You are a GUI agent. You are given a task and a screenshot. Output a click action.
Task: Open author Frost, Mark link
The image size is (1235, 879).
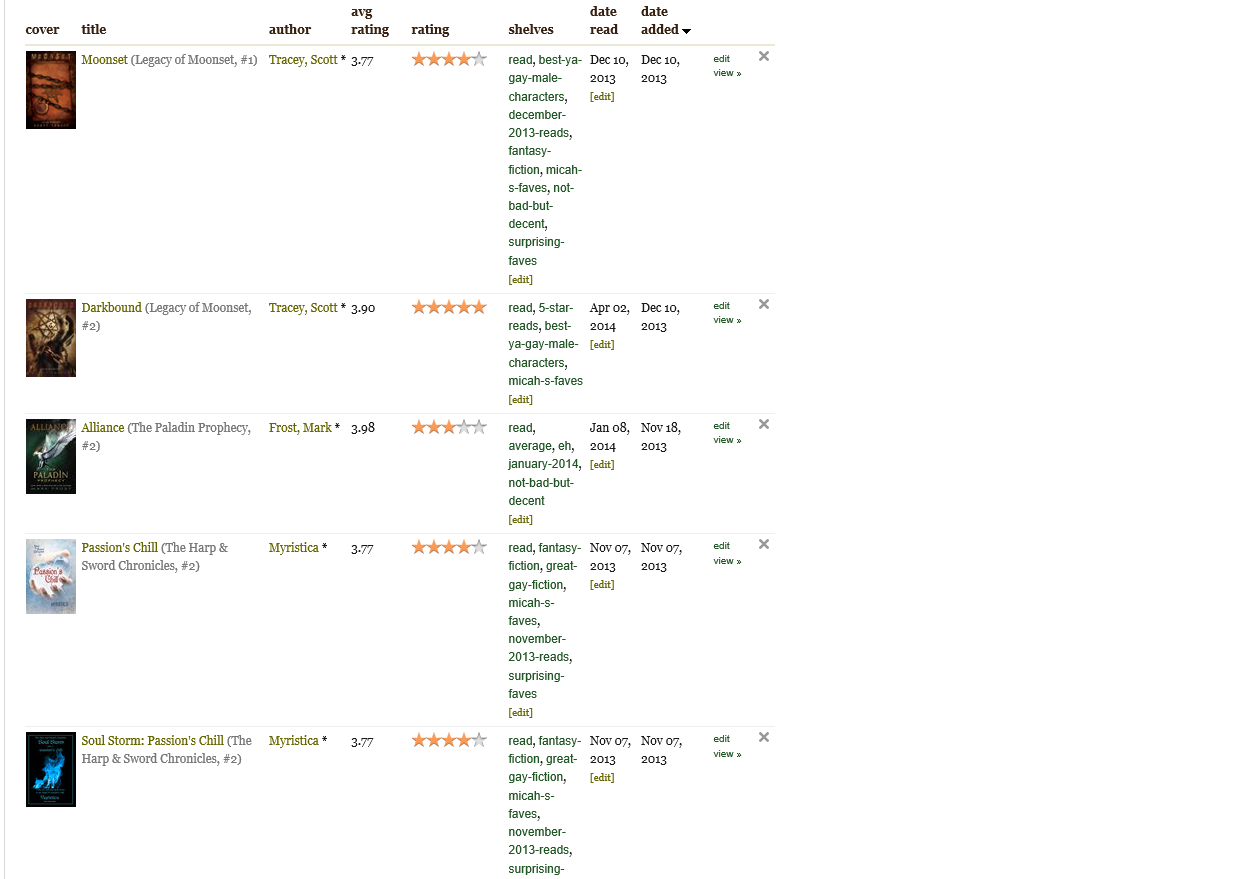300,428
